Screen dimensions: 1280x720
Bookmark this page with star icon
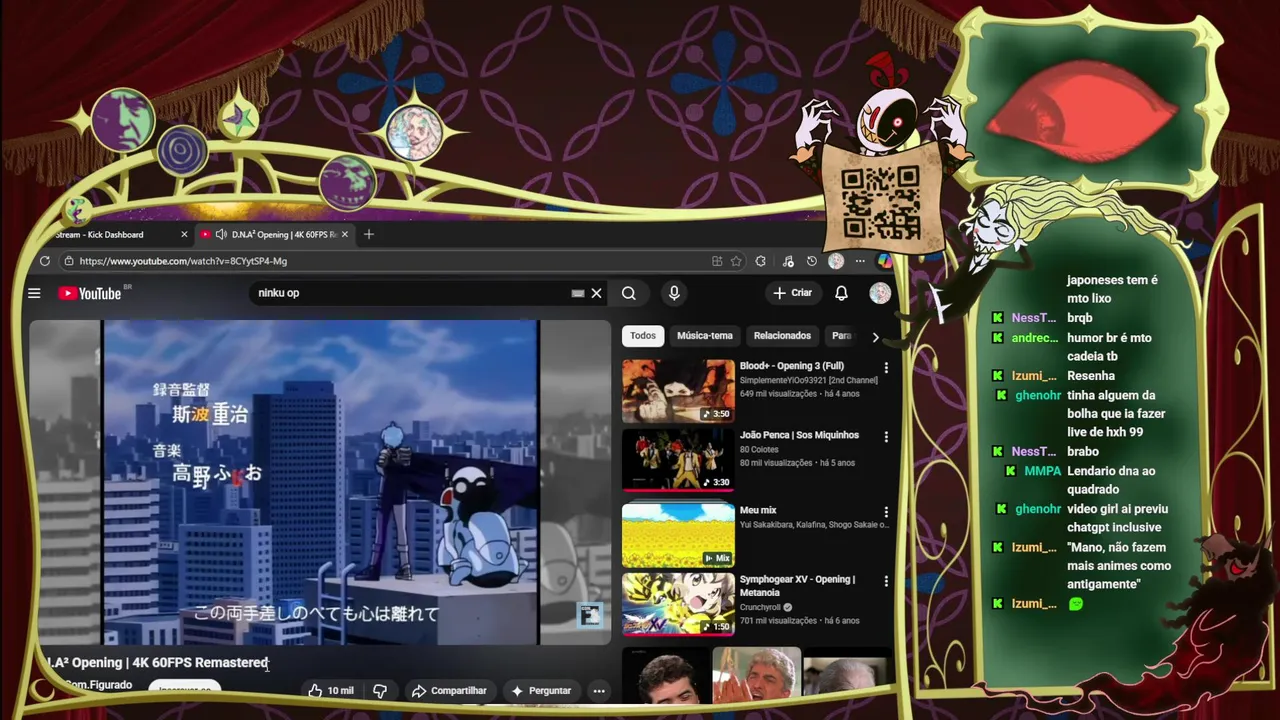point(736,261)
